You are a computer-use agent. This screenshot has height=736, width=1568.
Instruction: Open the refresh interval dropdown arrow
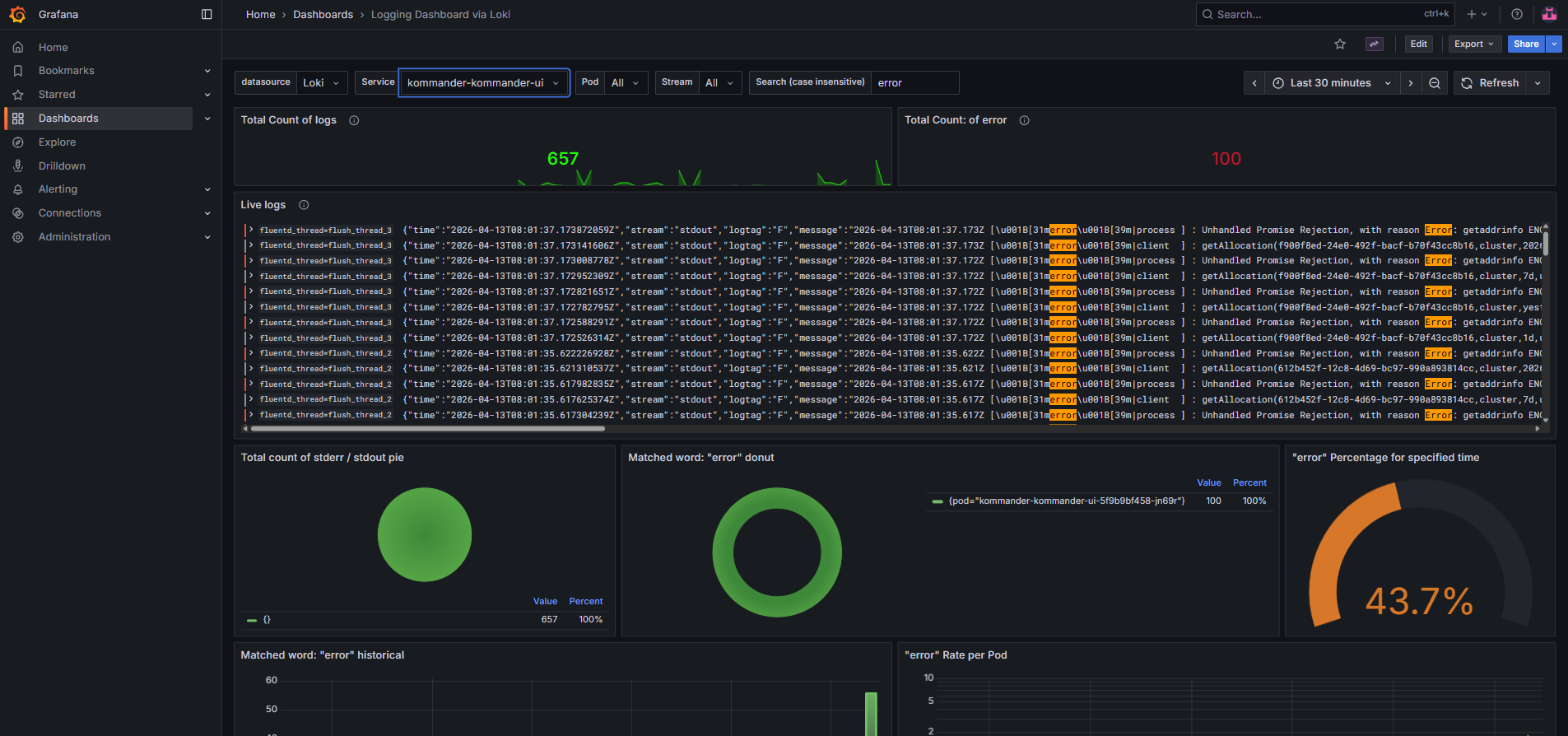coord(1538,83)
